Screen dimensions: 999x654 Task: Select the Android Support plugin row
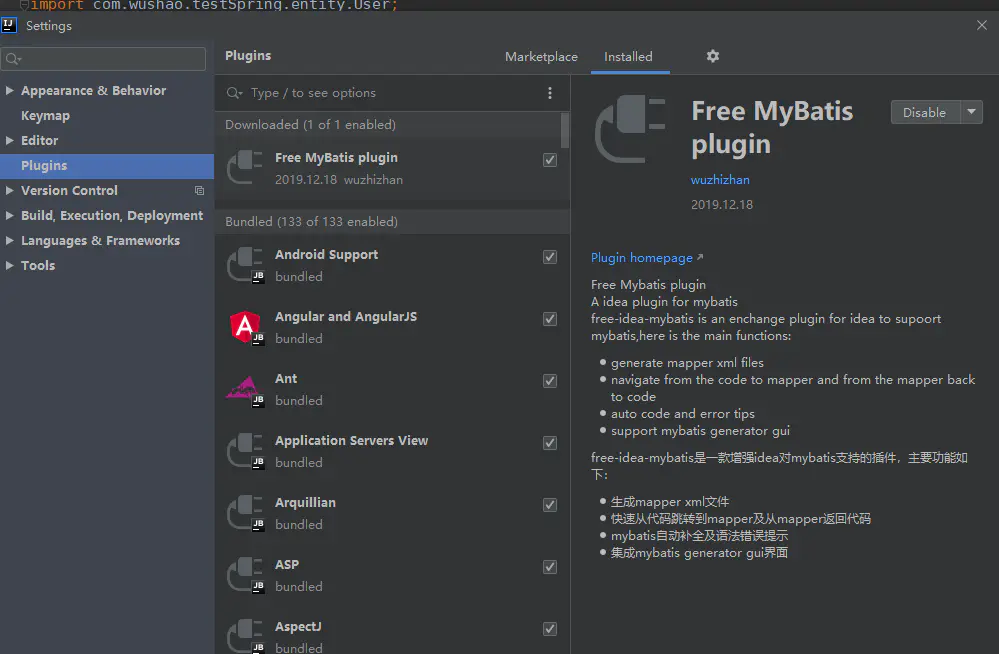click(392, 265)
